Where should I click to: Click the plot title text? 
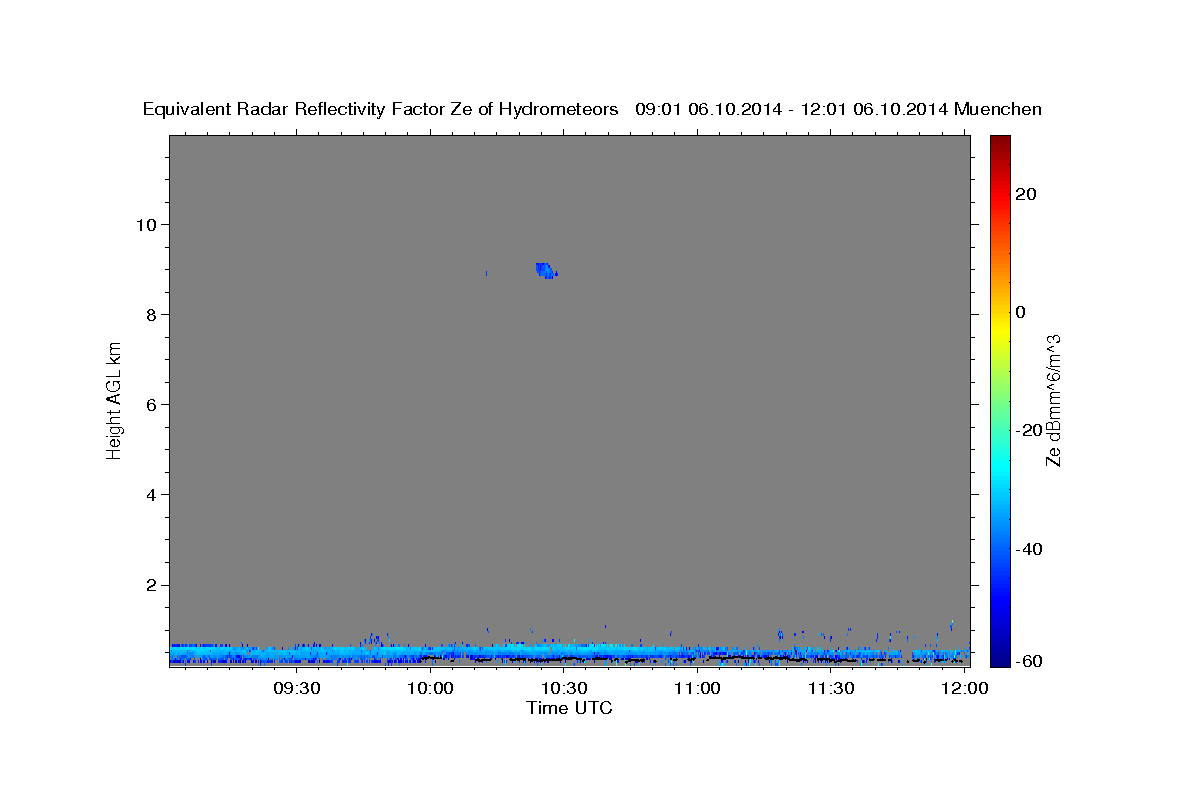pyautogui.click(x=592, y=109)
